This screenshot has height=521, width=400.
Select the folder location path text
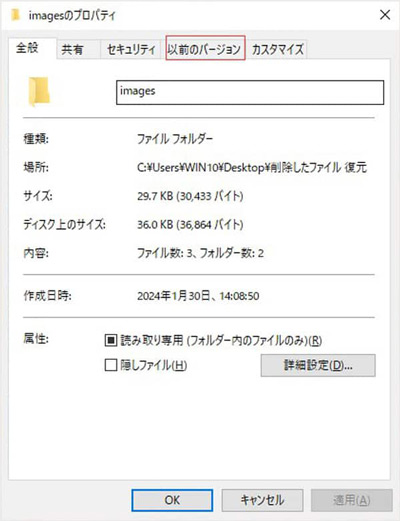click(252, 167)
